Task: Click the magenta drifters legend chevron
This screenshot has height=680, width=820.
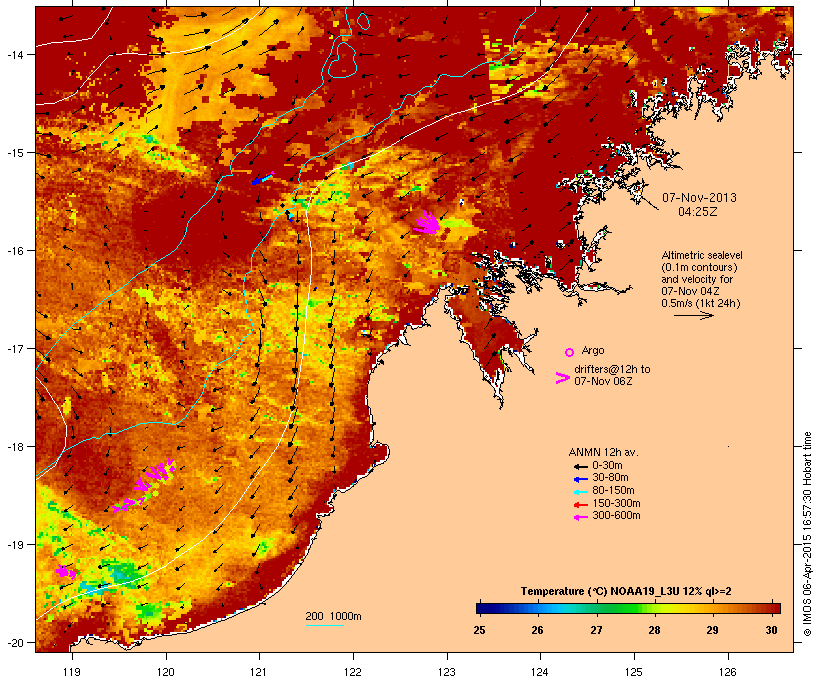Action: pyautogui.click(x=563, y=378)
